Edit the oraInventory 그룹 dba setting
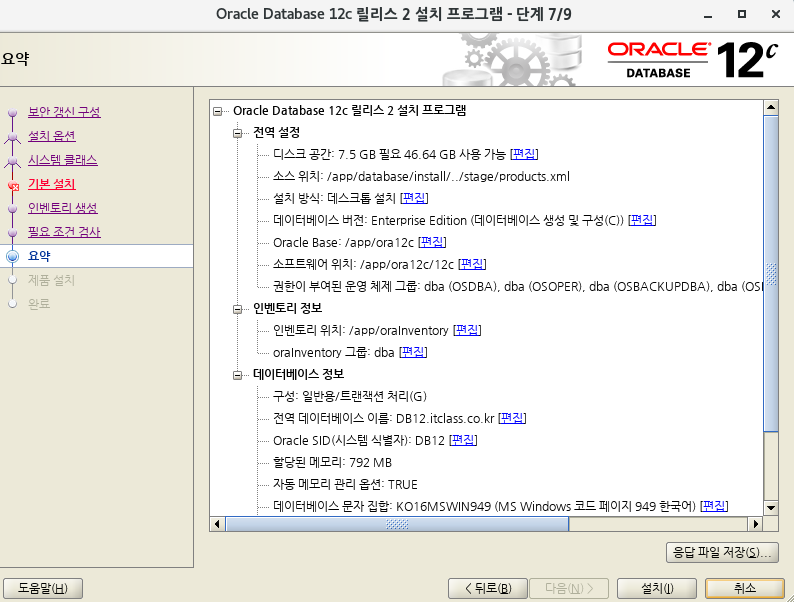Screen dimensions: 794x602 413,352
